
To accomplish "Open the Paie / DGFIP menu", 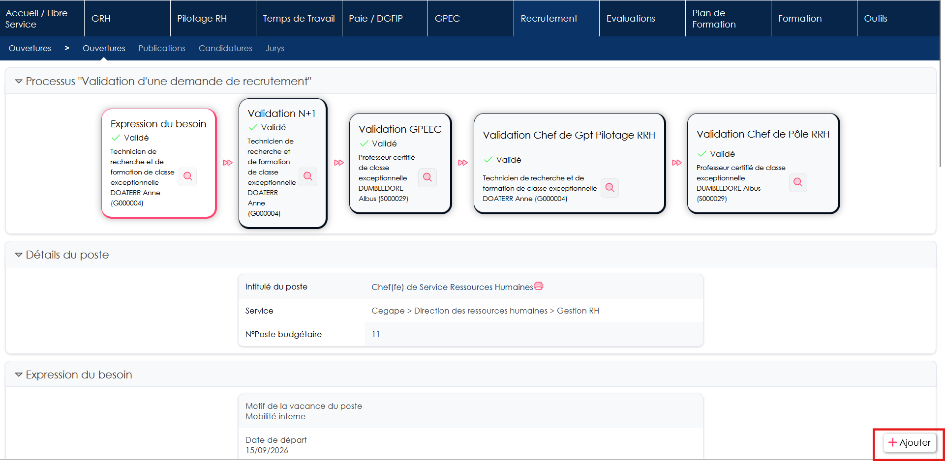I will click(x=385, y=19).
